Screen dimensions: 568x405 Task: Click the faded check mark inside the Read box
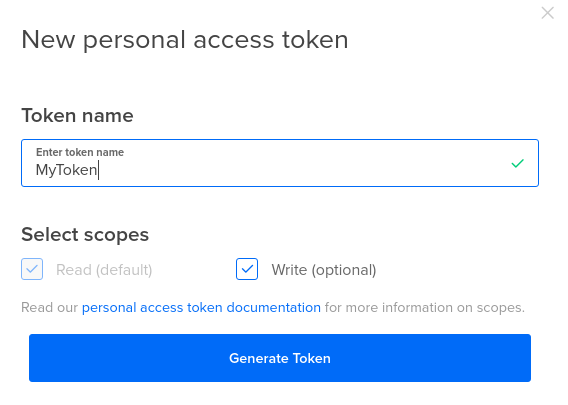[x=32, y=269]
